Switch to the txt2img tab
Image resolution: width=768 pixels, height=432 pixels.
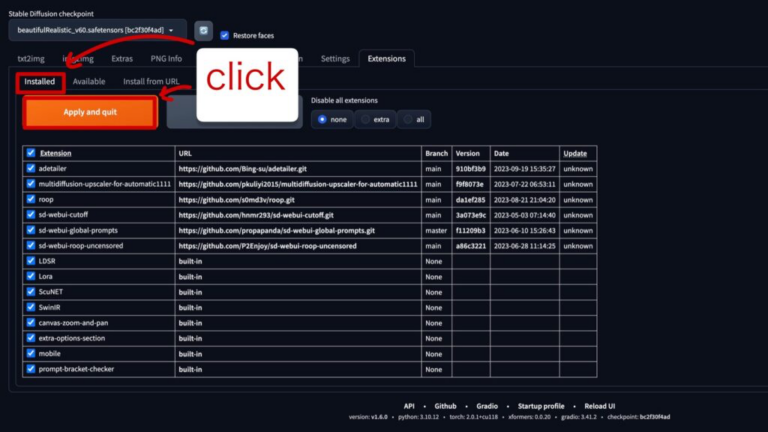tap(32, 59)
